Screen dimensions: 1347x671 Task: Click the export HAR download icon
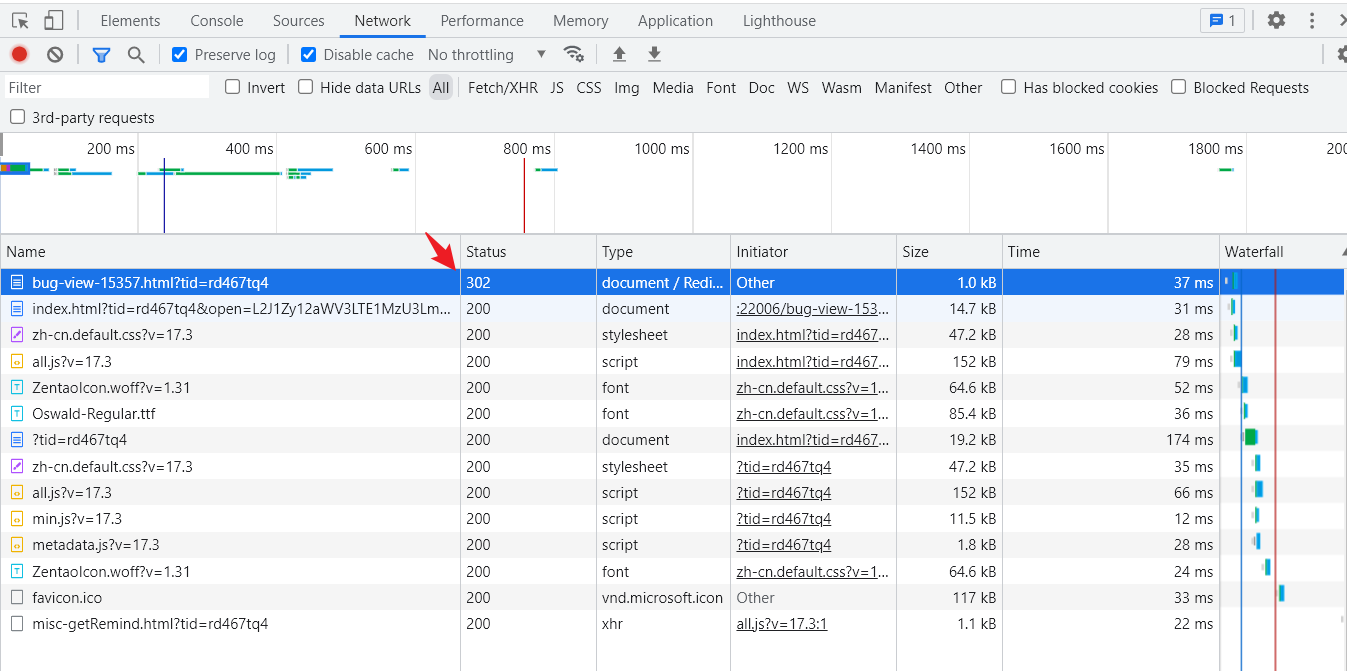[654, 54]
